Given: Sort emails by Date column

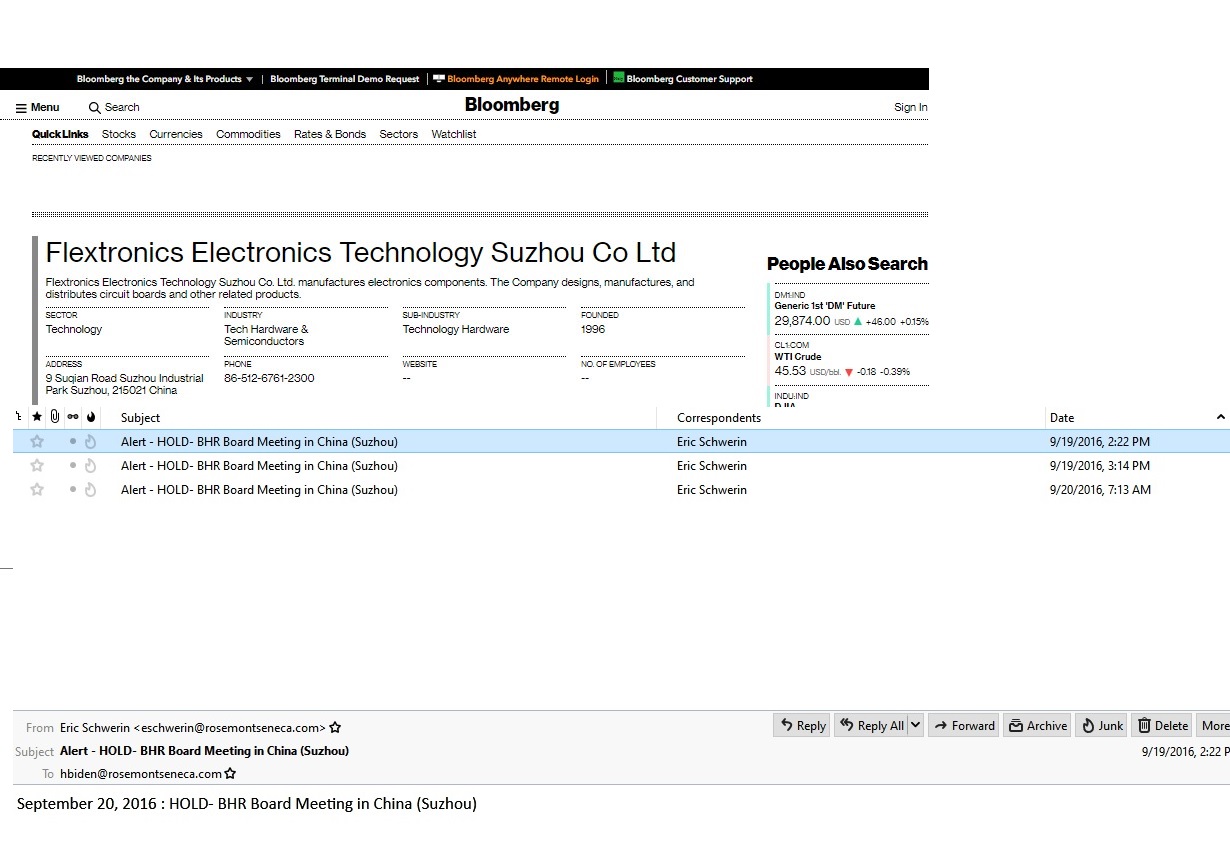Looking at the screenshot, I should pyautogui.click(x=1062, y=417).
